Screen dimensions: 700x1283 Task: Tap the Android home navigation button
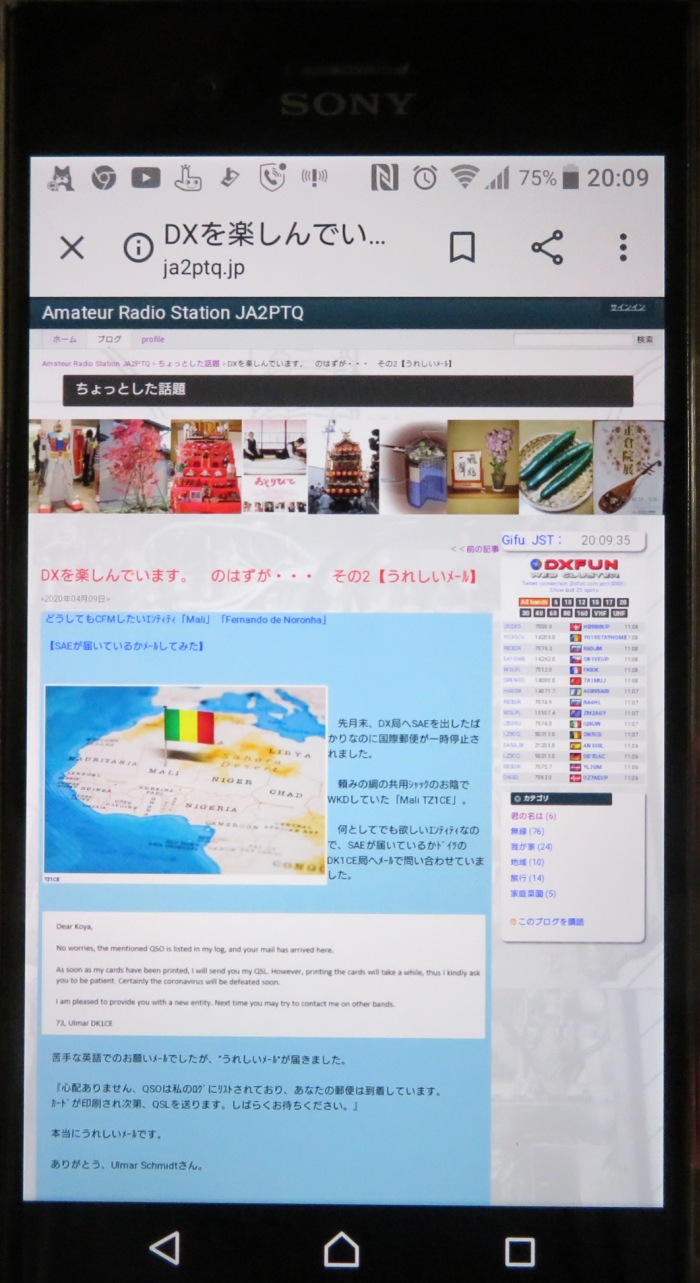coord(341,1248)
